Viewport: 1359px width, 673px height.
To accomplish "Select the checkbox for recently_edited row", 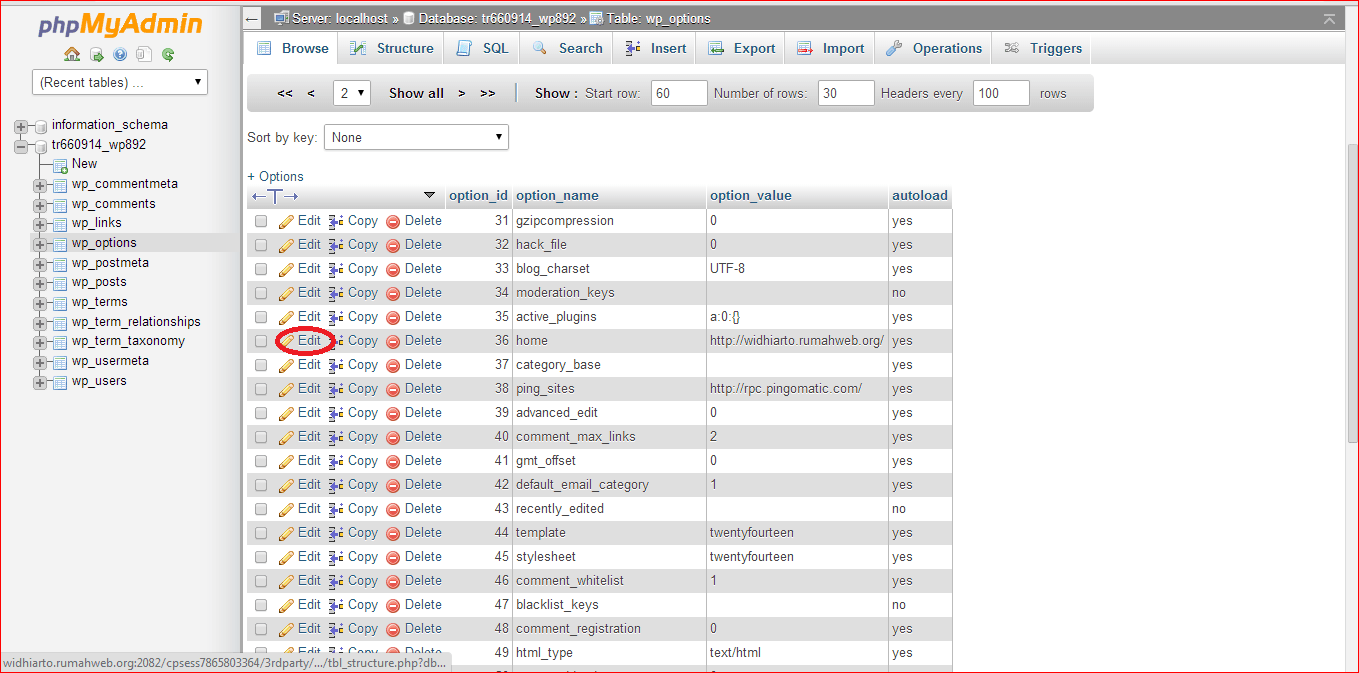I will point(261,509).
